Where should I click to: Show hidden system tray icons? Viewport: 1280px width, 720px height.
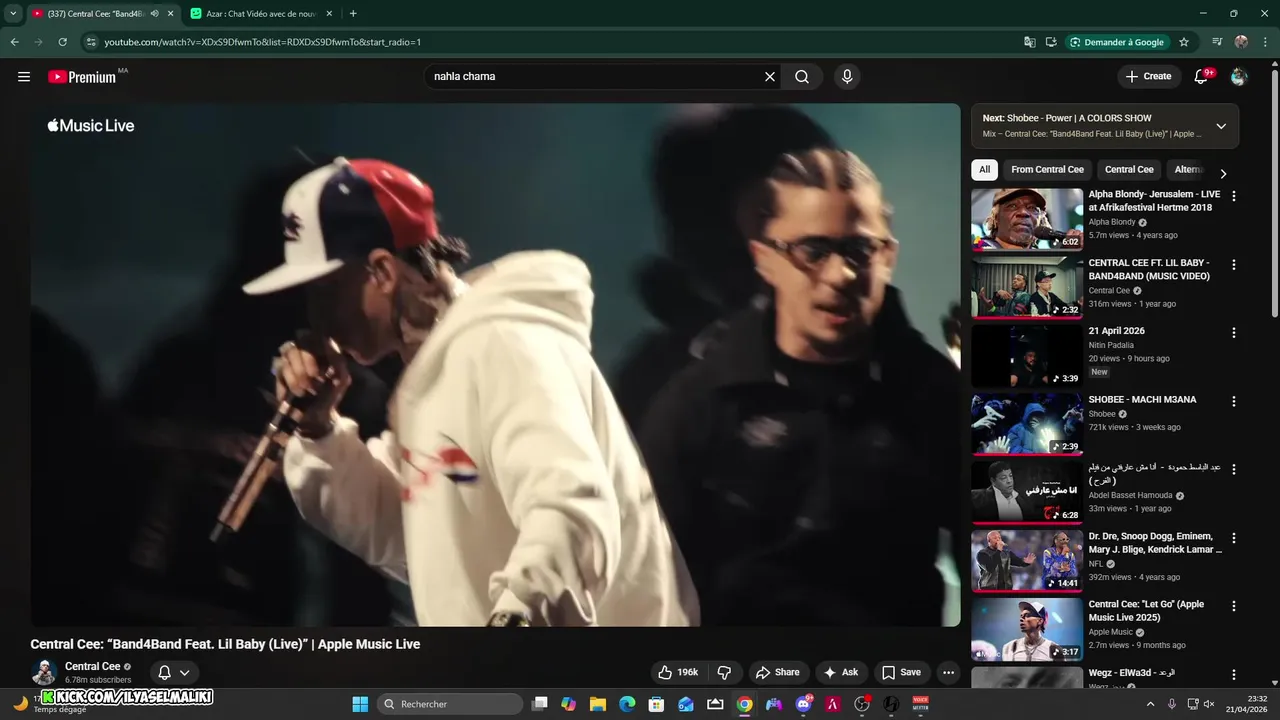[1150, 704]
